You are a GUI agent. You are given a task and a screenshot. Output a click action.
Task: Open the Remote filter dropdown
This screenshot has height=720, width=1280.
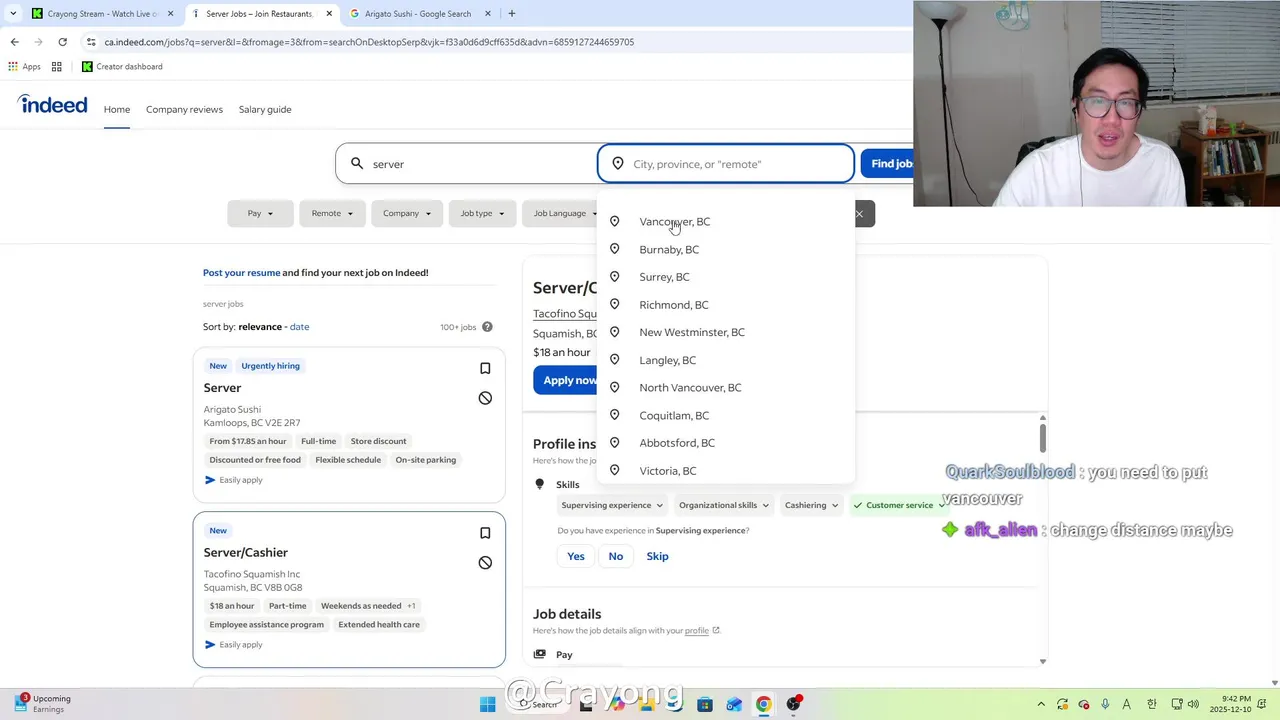(x=332, y=213)
